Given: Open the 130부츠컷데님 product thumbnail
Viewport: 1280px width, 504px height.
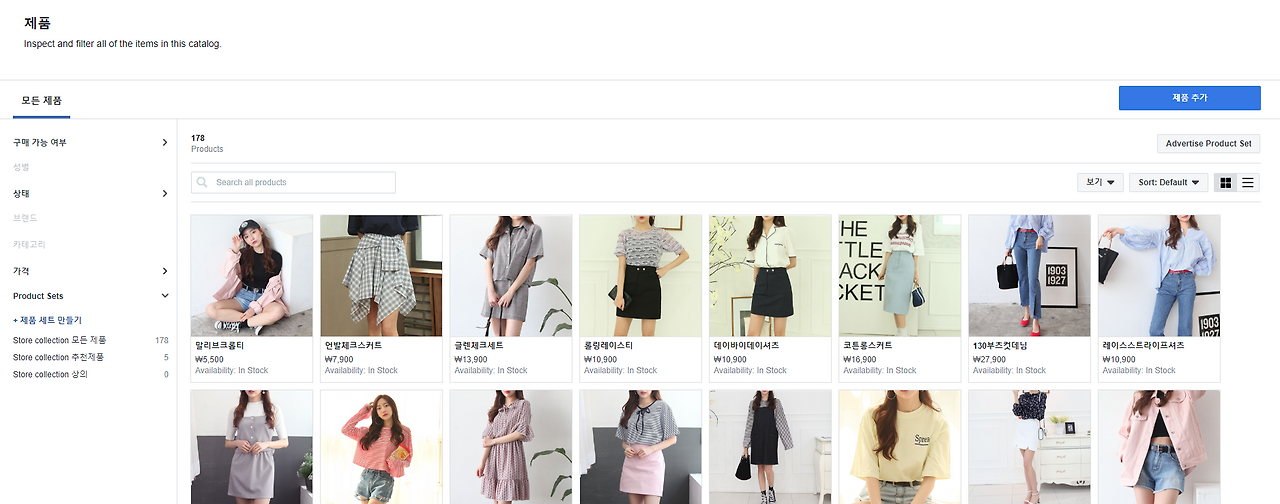Looking at the screenshot, I should [1030, 275].
